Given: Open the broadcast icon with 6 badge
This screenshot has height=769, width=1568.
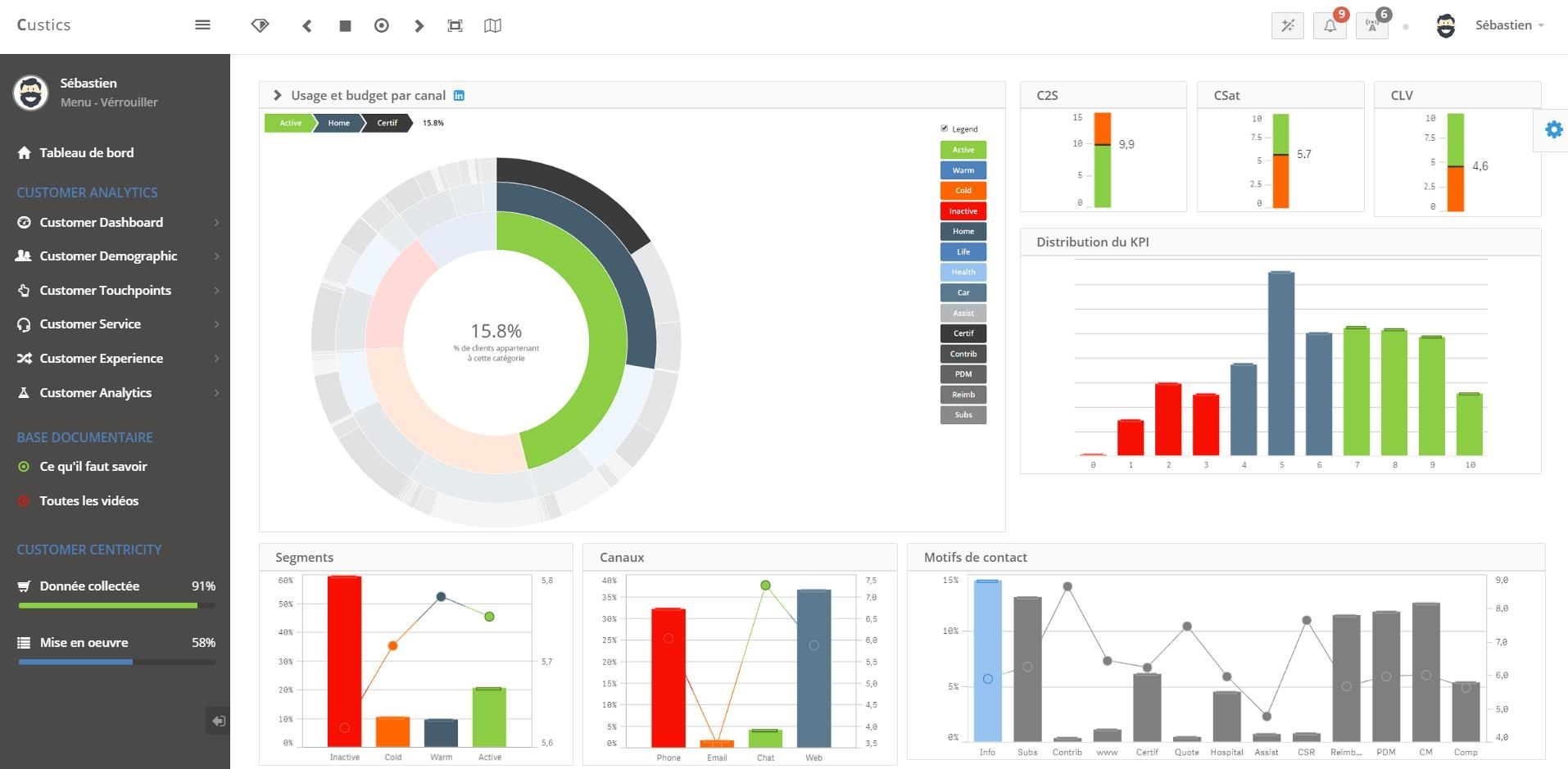Looking at the screenshot, I should coord(1372,25).
